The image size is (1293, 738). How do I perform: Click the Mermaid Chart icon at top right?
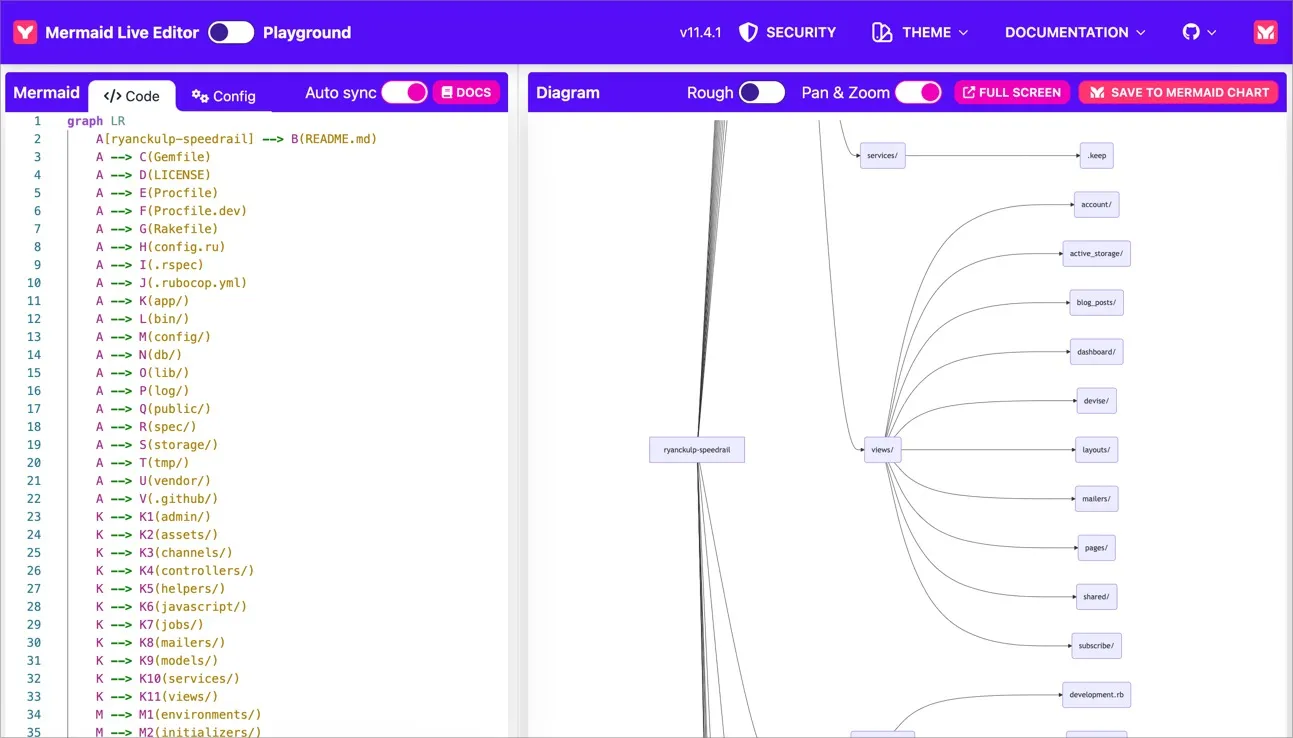(x=1265, y=32)
